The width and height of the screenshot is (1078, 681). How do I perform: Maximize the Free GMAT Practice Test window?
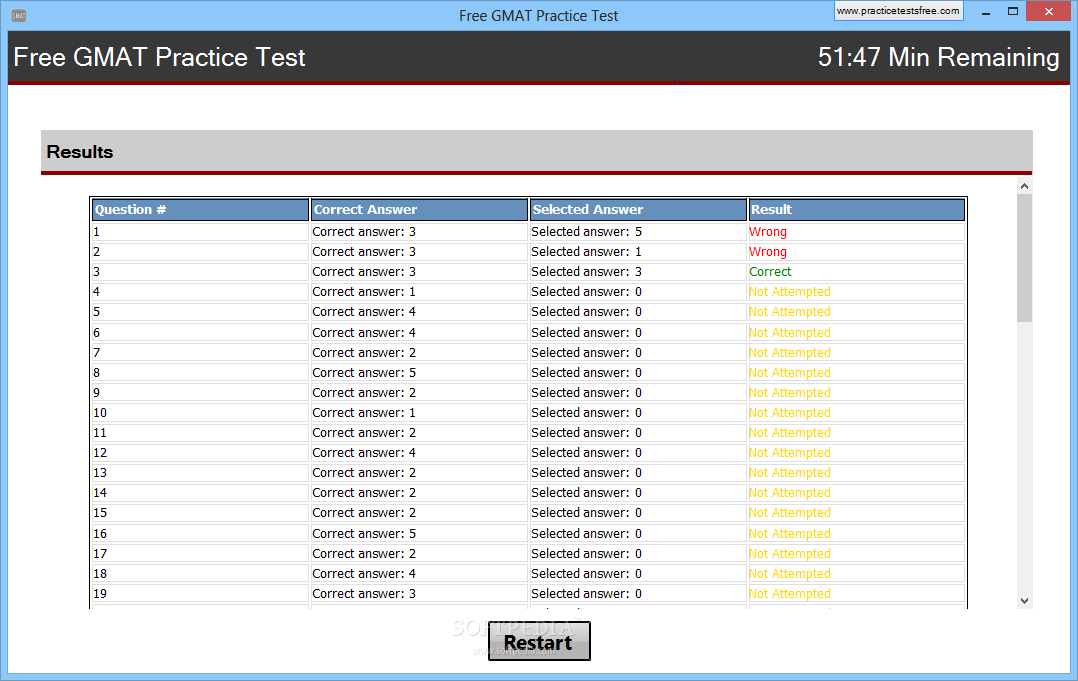(x=1012, y=12)
